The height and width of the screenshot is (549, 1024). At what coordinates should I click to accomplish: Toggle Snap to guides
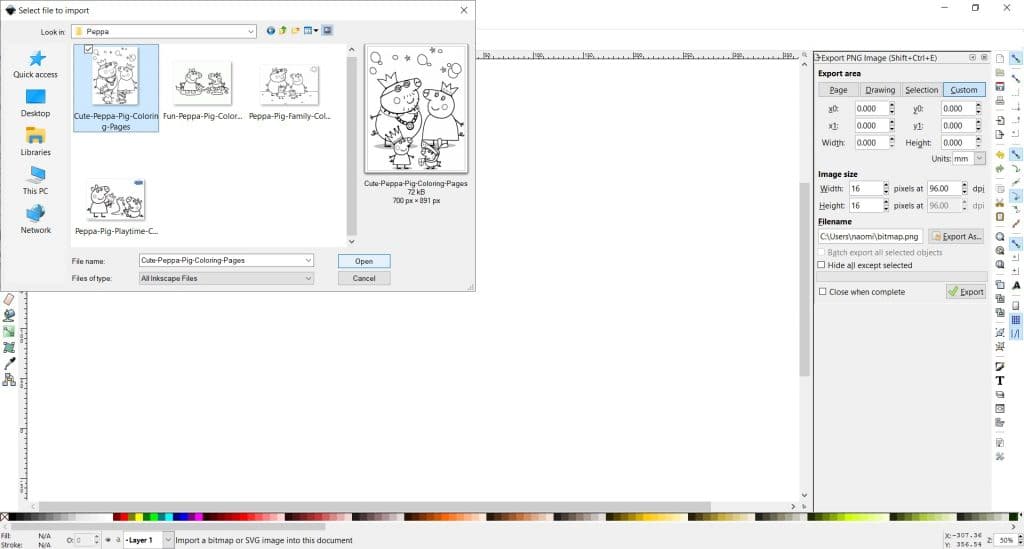coord(1016,334)
